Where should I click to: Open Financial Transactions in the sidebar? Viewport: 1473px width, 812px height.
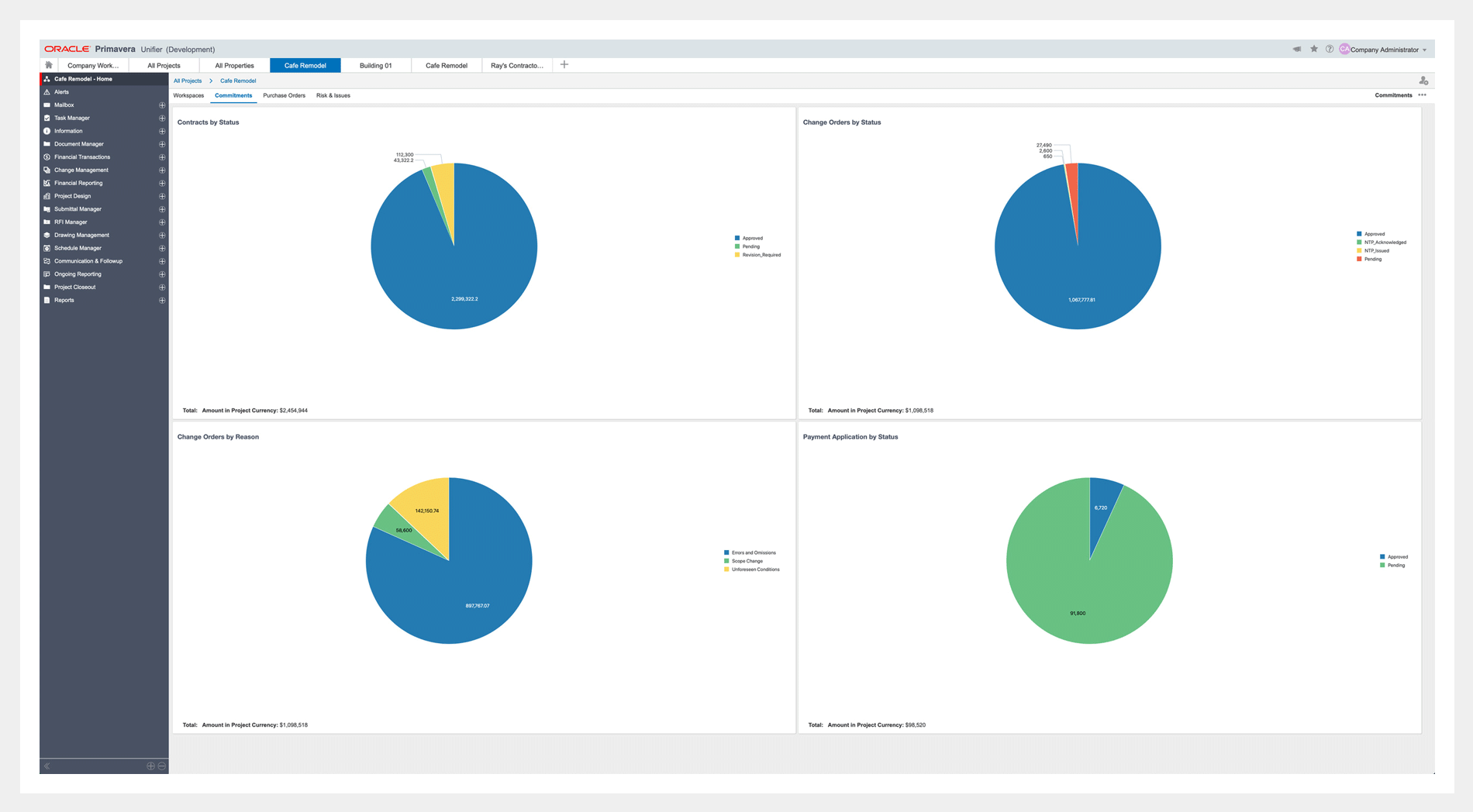tap(81, 157)
